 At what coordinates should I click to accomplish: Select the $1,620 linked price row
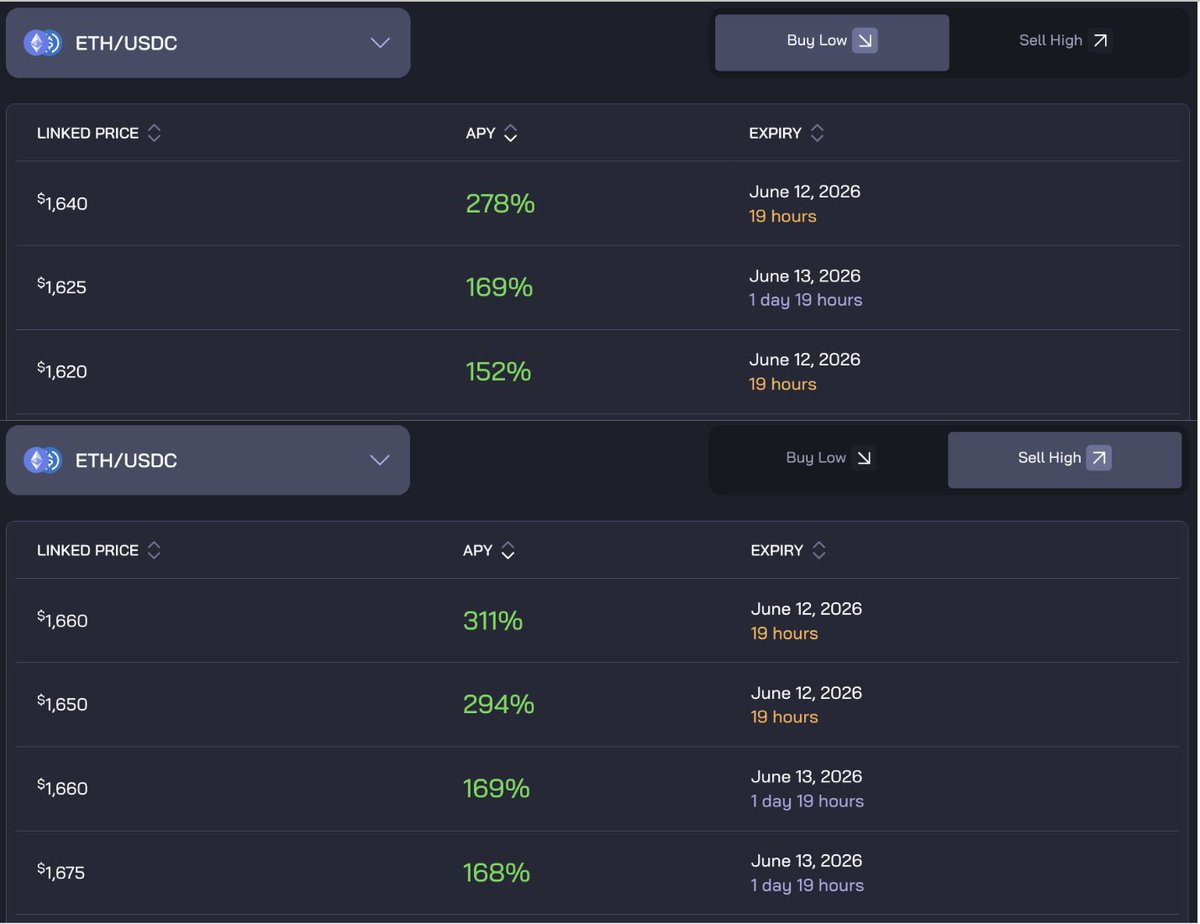(x=598, y=372)
